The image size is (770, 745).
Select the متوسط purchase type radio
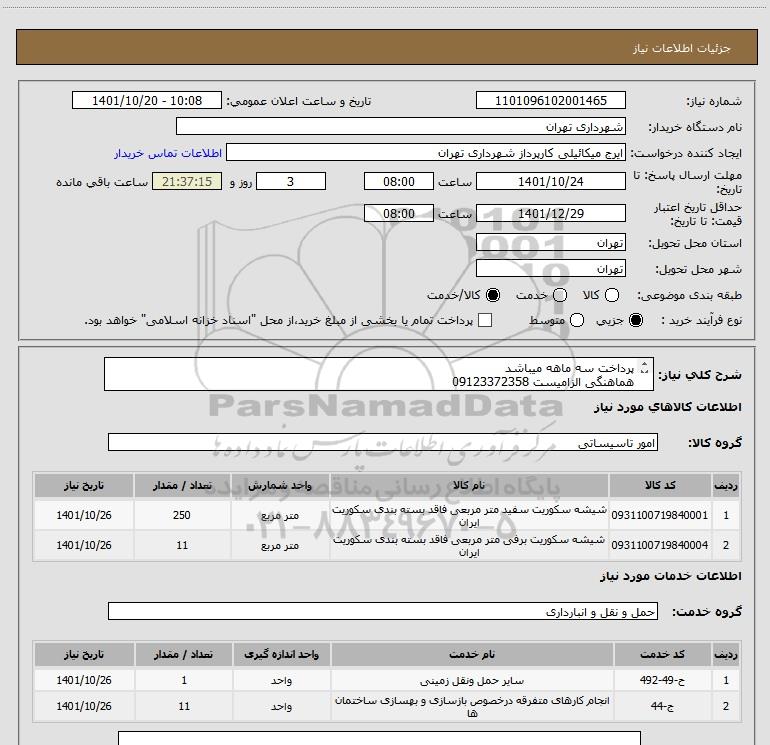(x=577, y=320)
